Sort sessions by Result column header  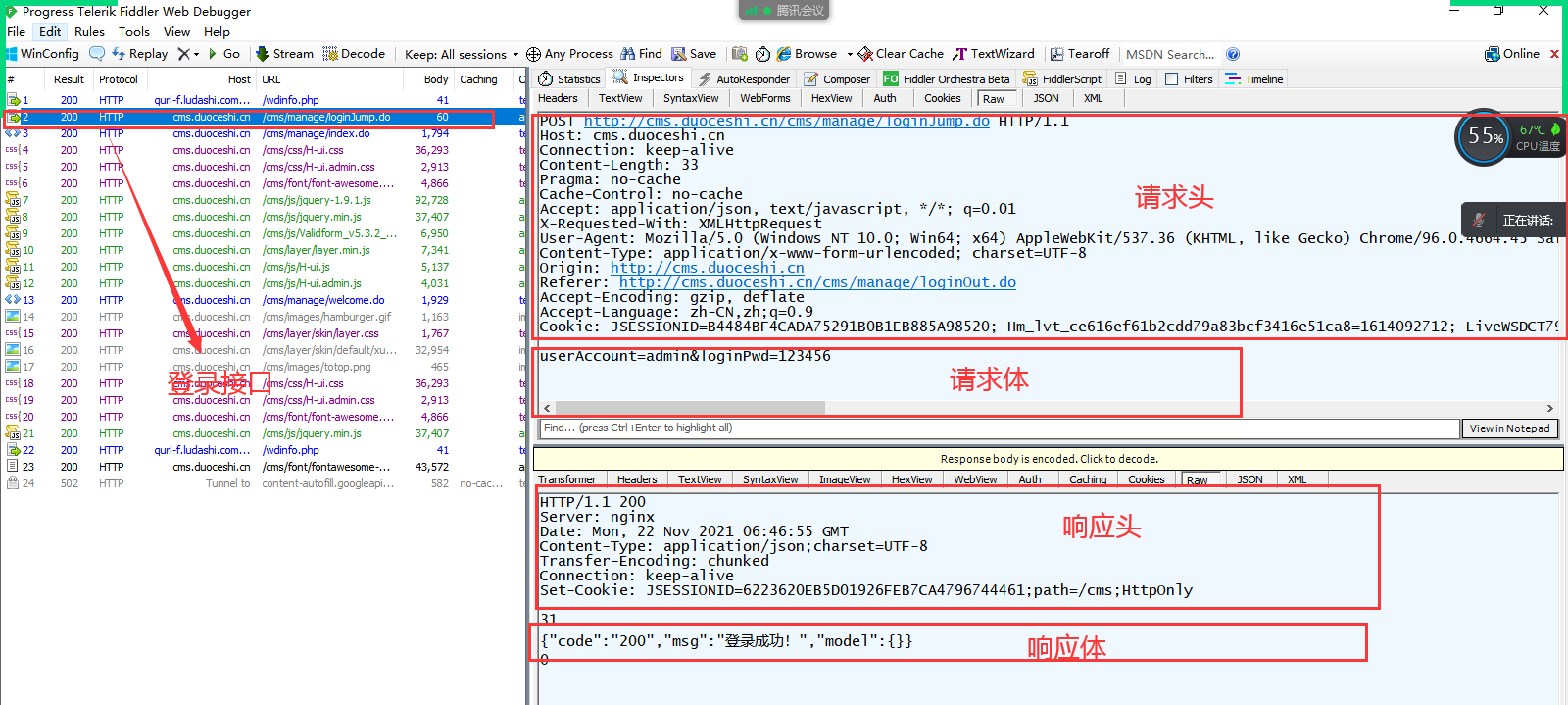(69, 79)
